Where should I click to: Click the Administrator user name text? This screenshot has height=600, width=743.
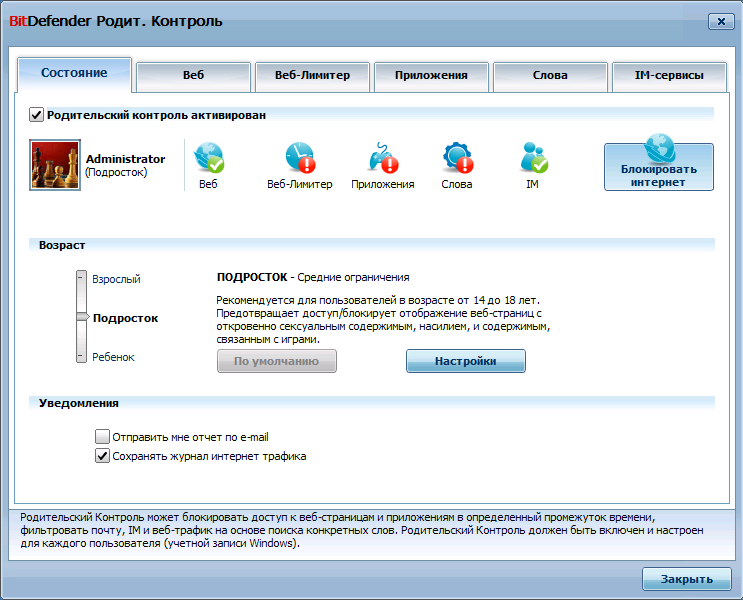tap(126, 159)
